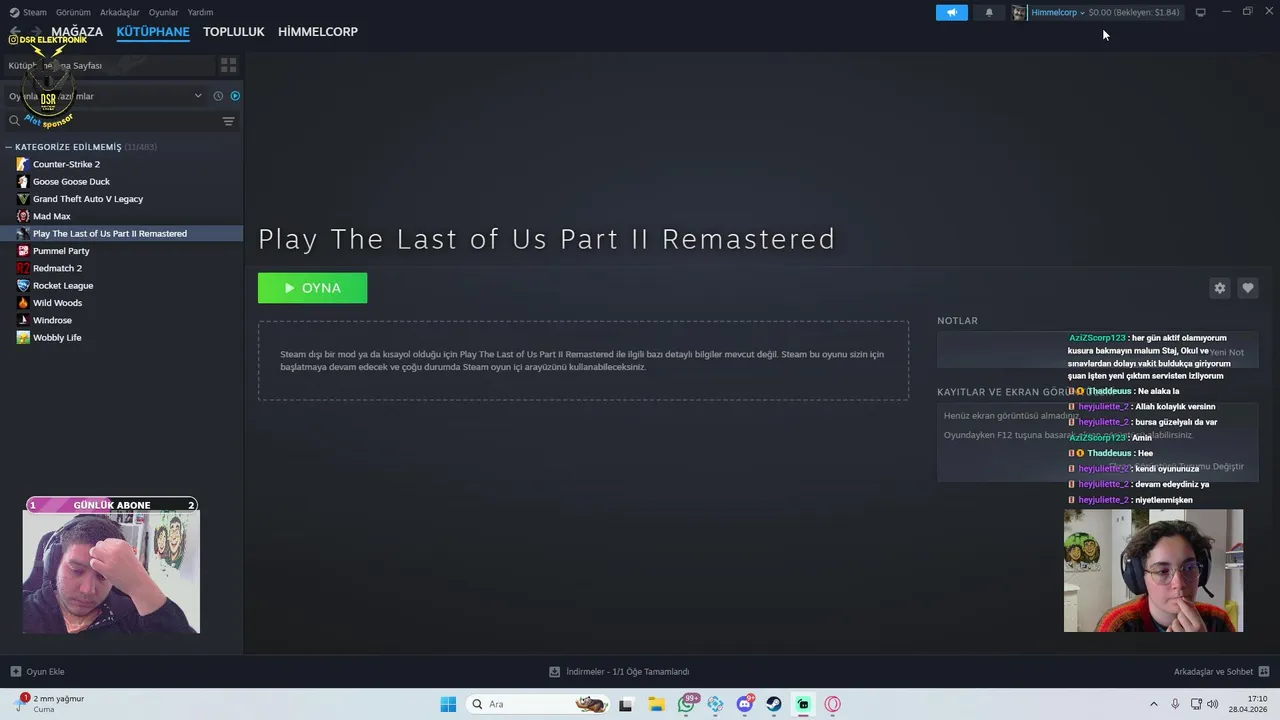Sort by recent activity clock icon
Image resolution: width=1280 pixels, height=720 pixels.
[x=218, y=96]
